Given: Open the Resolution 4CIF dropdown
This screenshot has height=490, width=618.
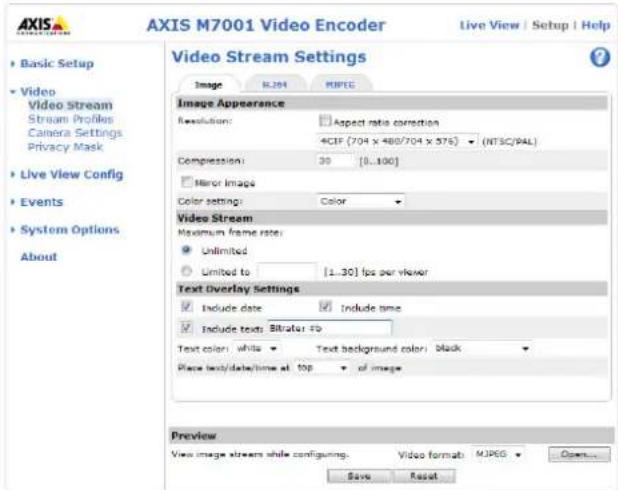Looking at the screenshot, I should coord(397,141).
